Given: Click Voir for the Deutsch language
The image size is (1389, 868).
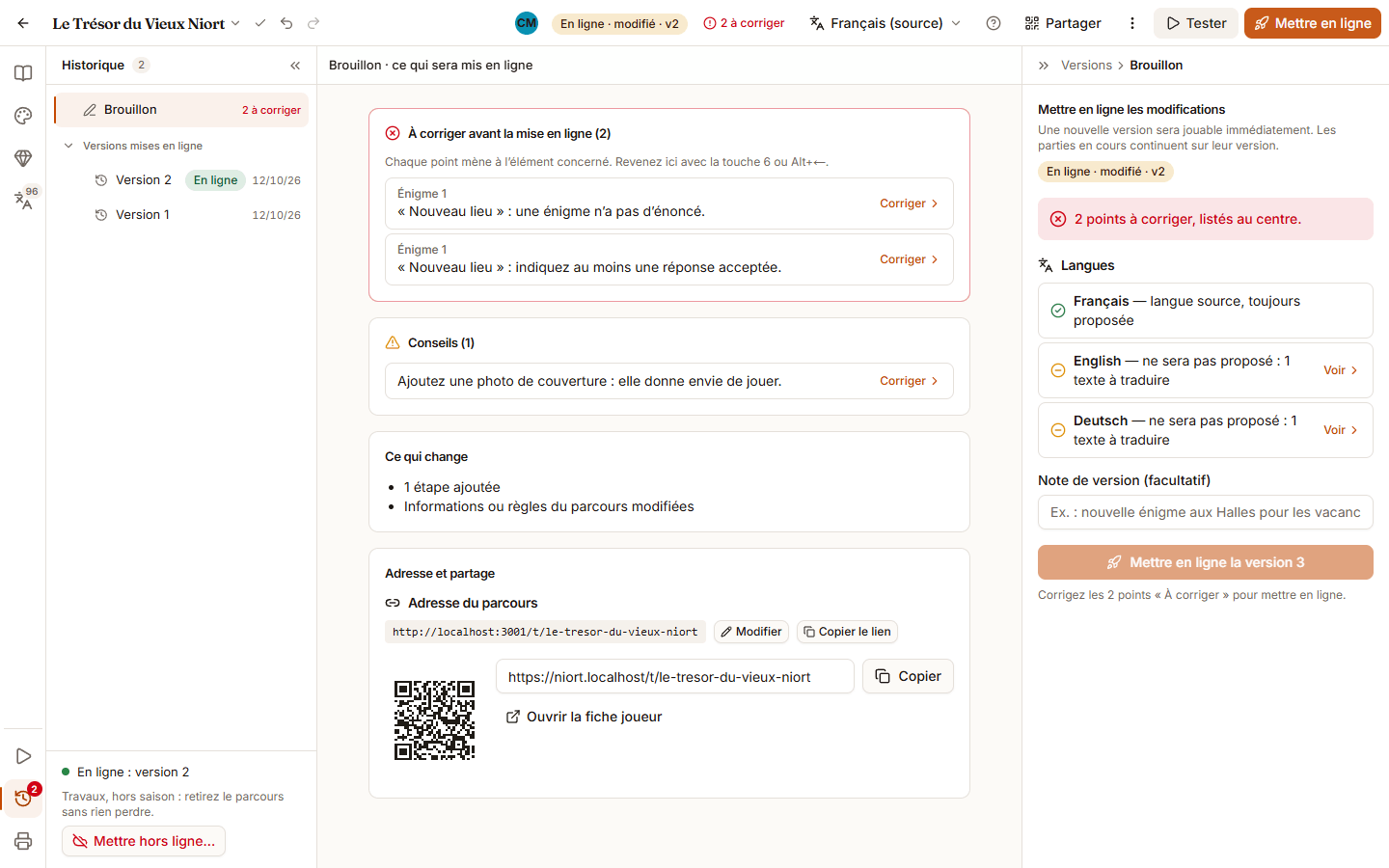Looking at the screenshot, I should pos(1341,430).
